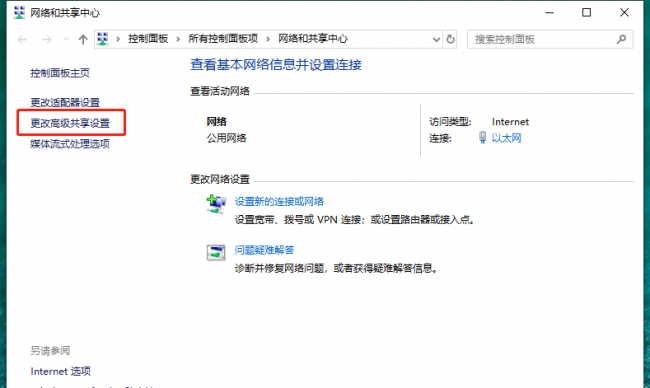Open the recent locations dropdown arrow

pyautogui.click(x=66, y=39)
